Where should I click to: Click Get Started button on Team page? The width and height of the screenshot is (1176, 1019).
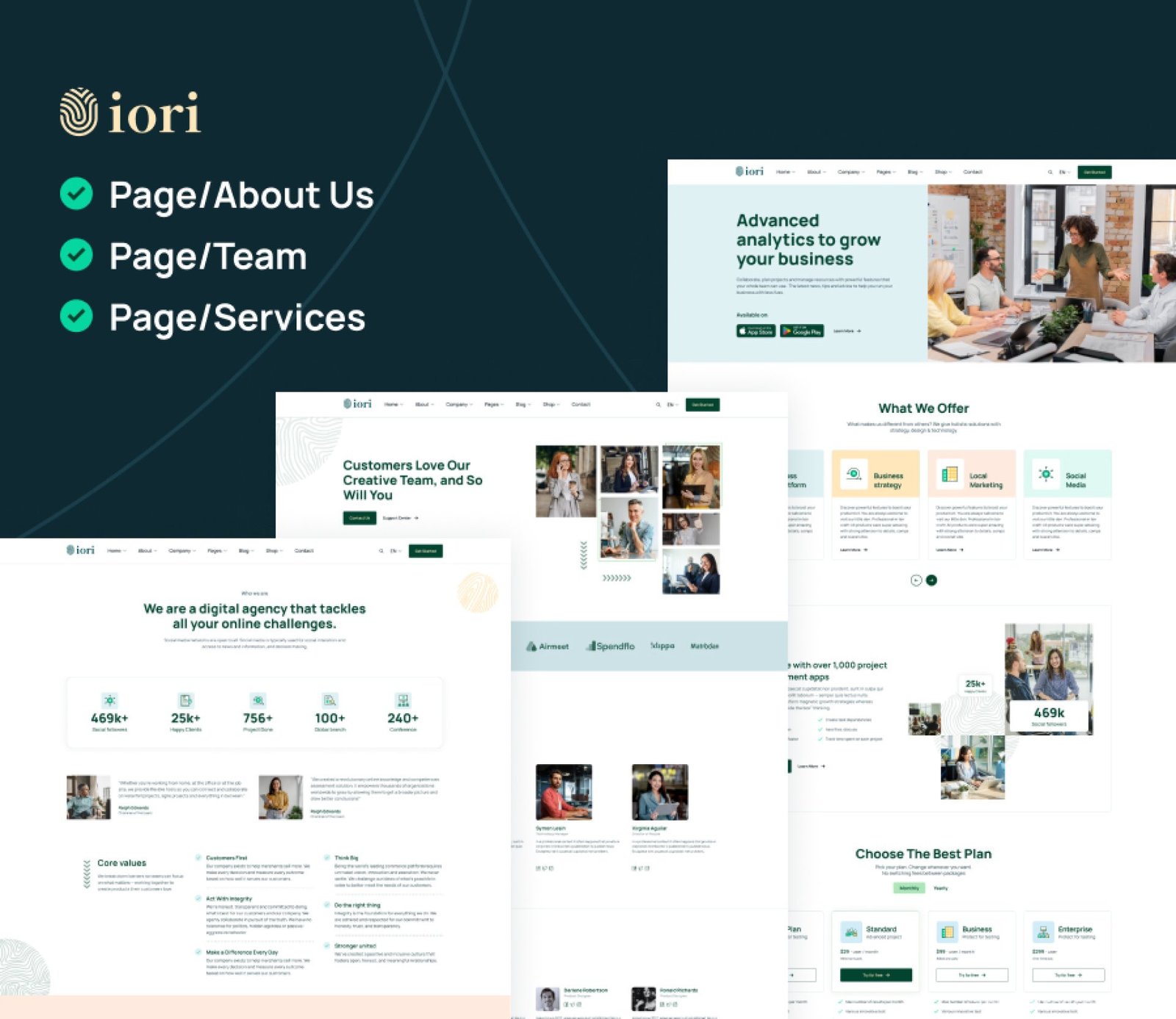703,405
